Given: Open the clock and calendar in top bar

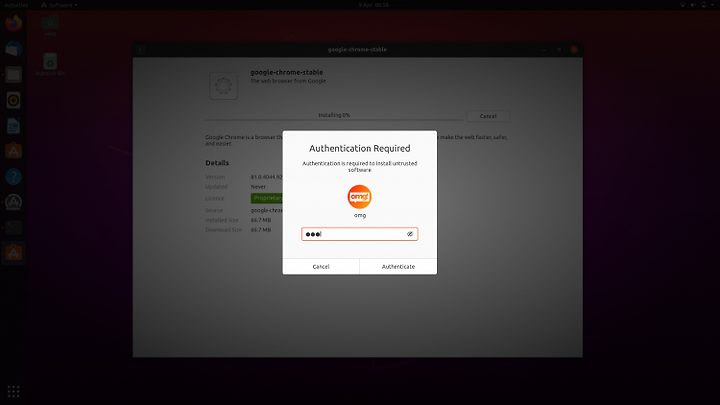Looking at the screenshot, I should pyautogui.click(x=373, y=5).
